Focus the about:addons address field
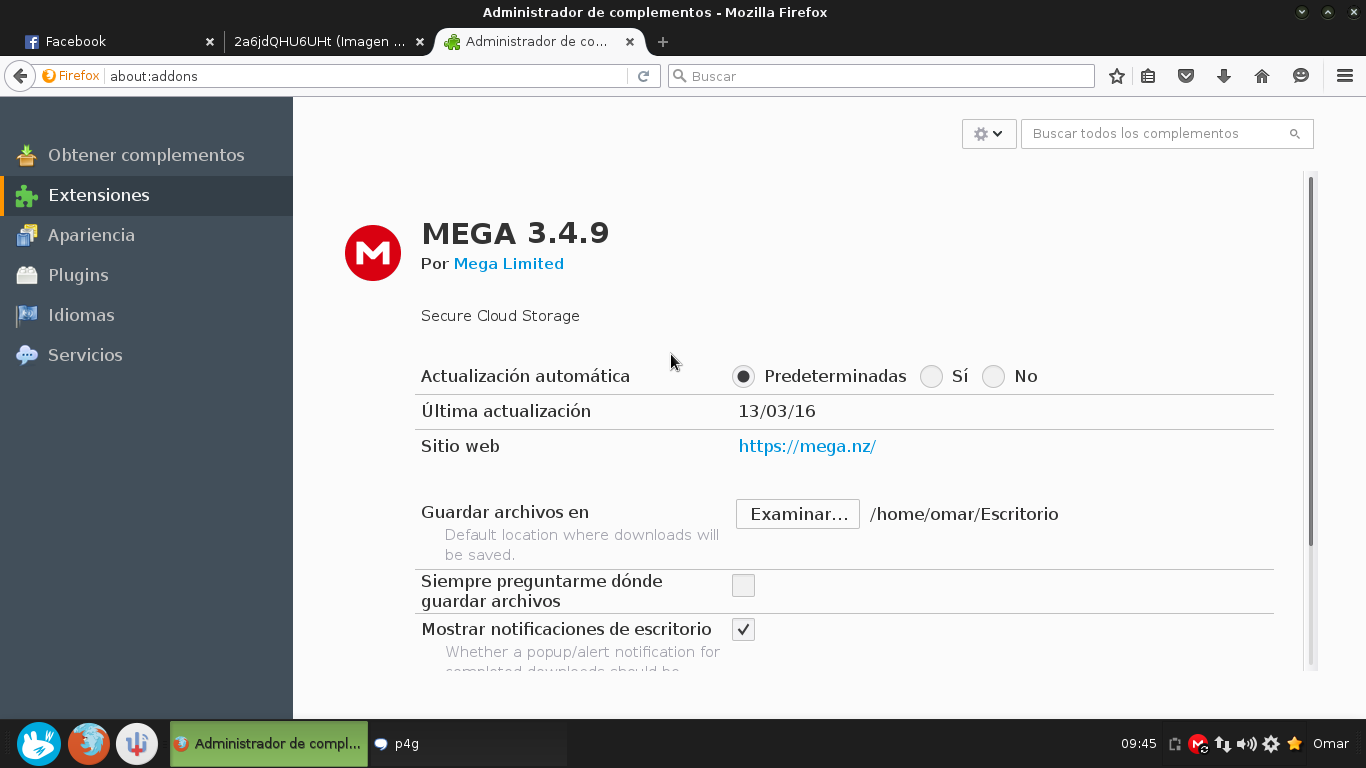The height and width of the screenshot is (768, 1366). 365,76
